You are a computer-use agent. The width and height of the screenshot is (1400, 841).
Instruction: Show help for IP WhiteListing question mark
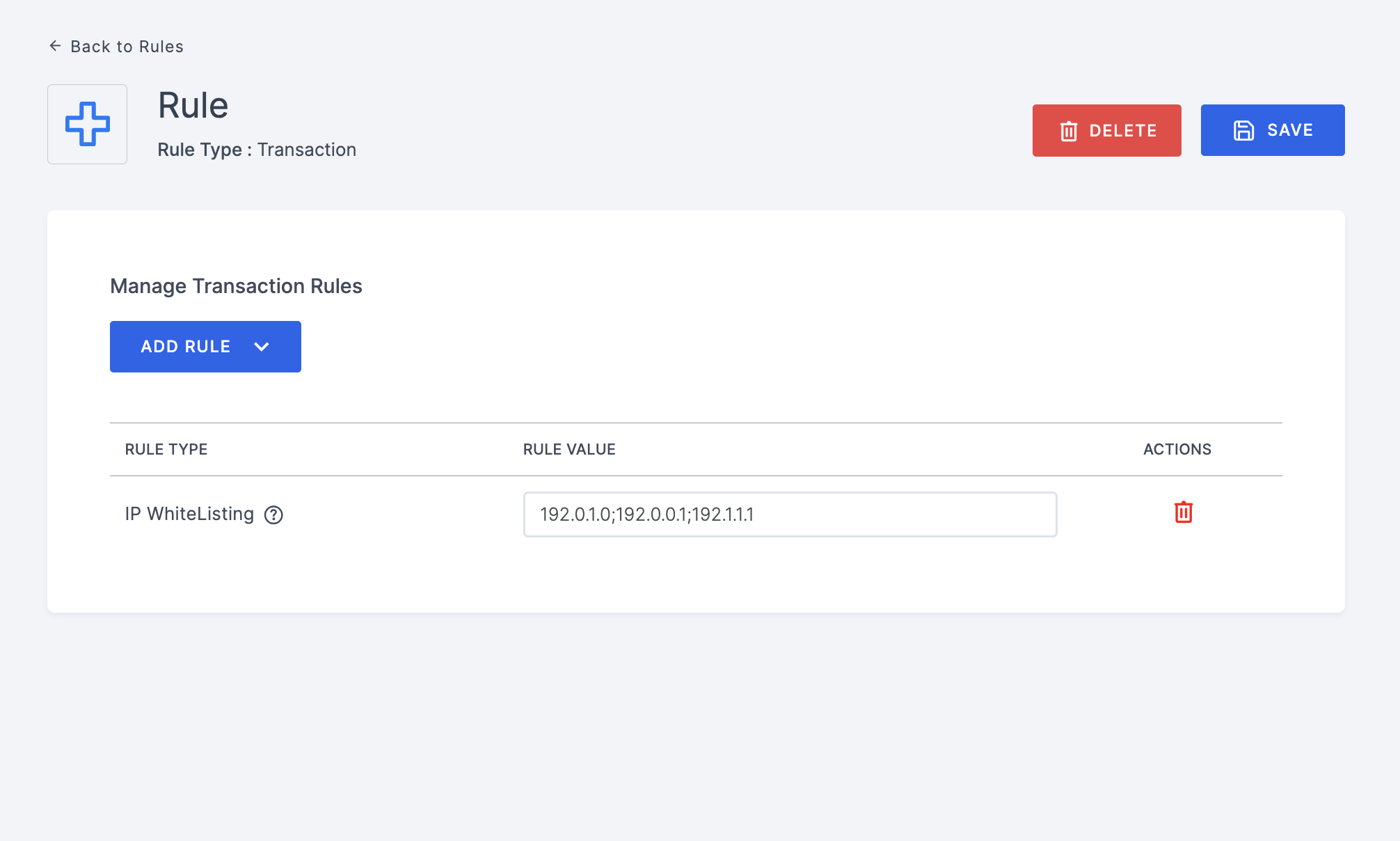point(273,514)
